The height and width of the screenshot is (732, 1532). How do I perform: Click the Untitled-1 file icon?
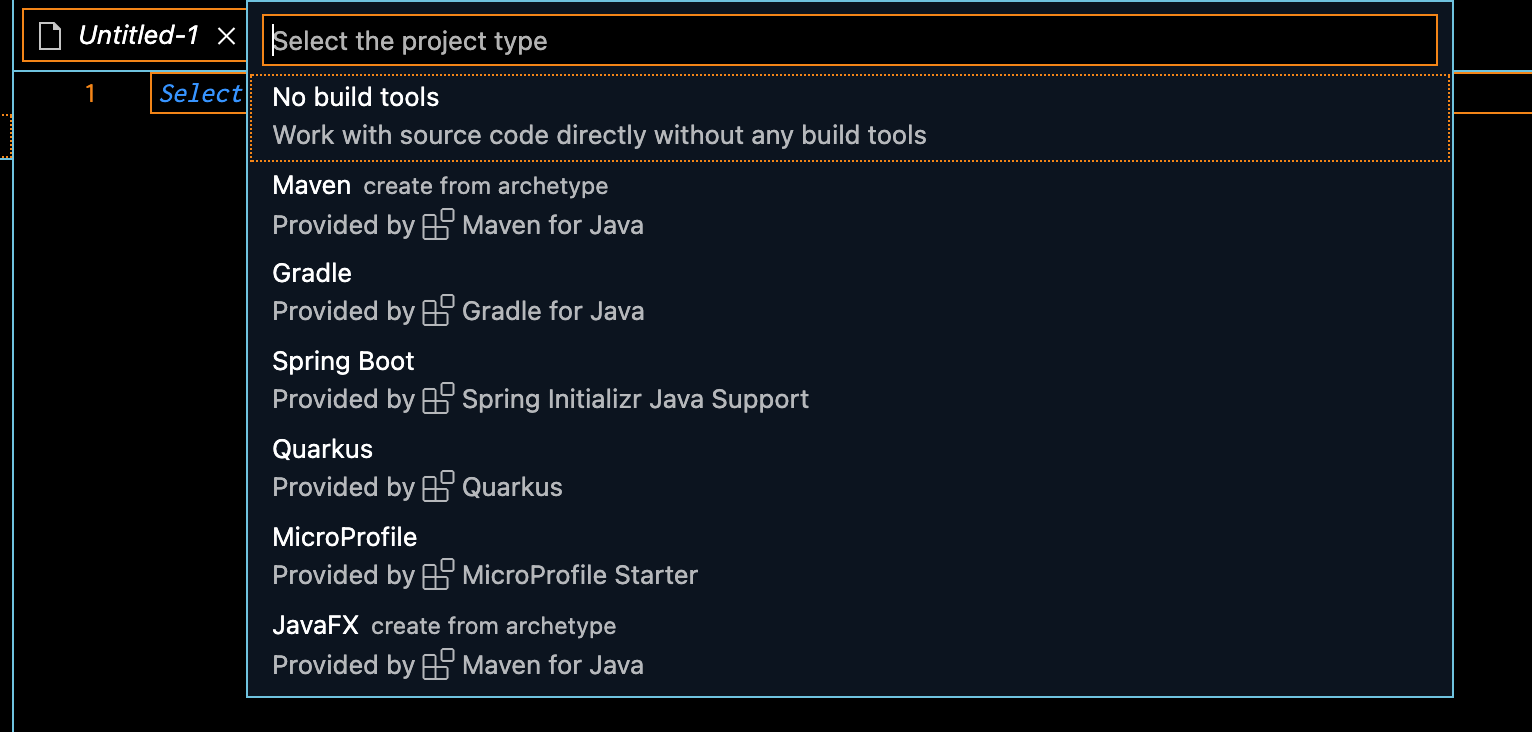[x=50, y=37]
